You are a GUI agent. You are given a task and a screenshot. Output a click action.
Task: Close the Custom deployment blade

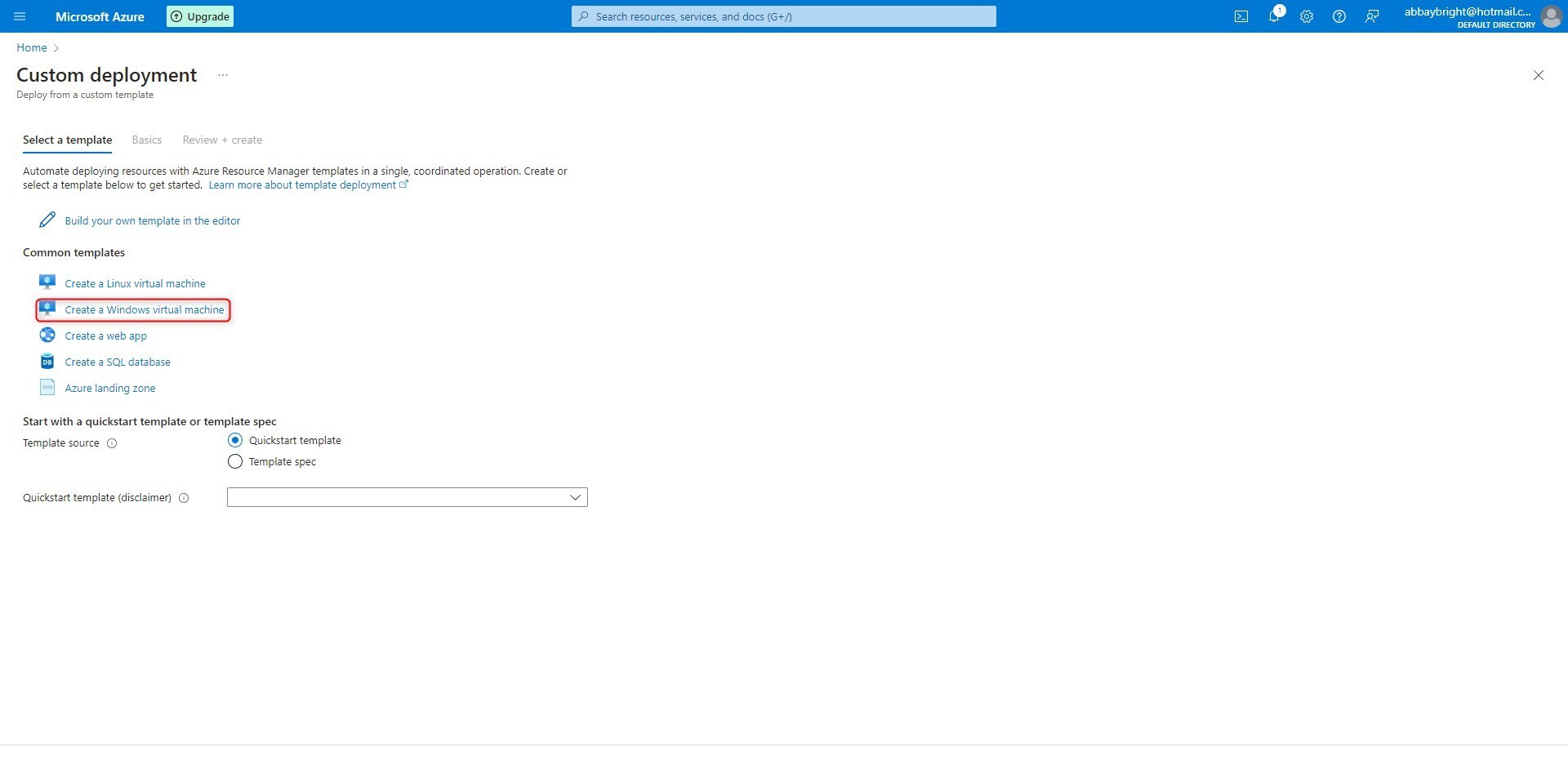coord(1539,75)
